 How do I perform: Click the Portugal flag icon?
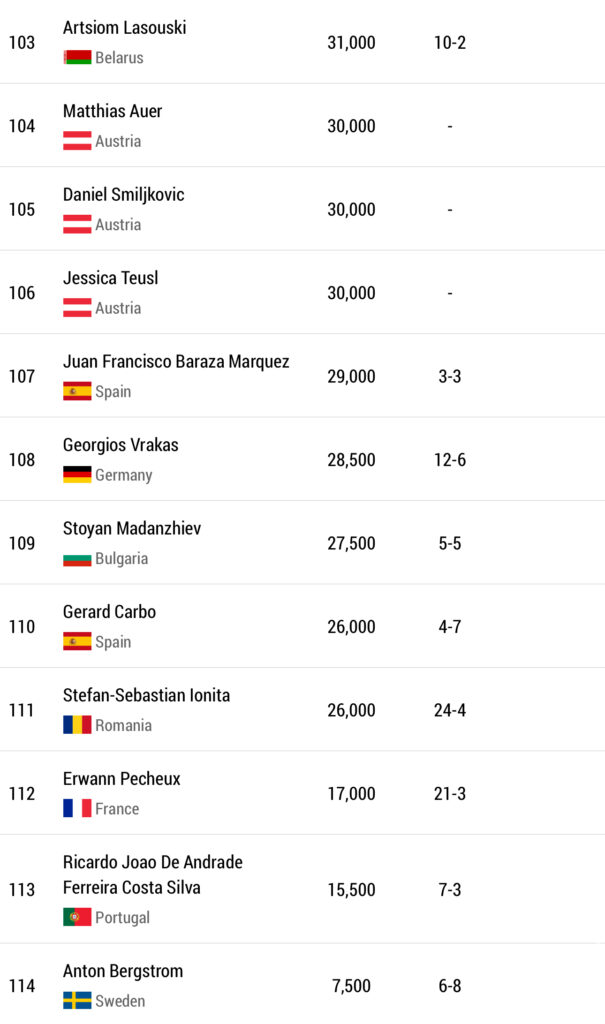[x=77, y=917]
